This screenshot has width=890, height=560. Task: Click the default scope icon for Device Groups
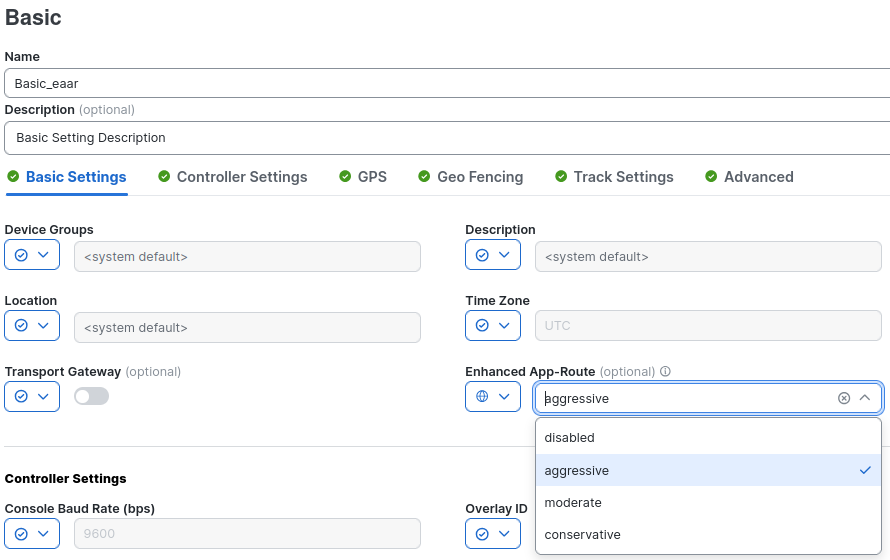[21, 256]
